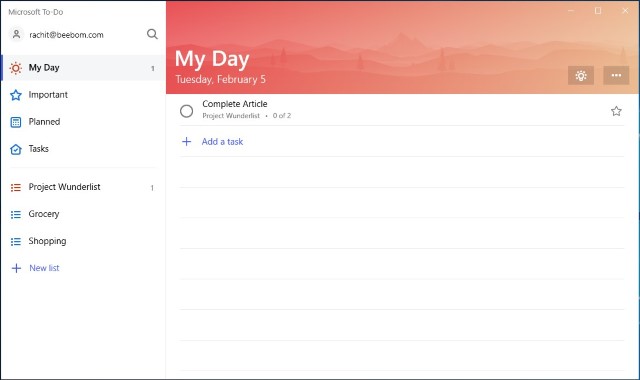Mark Complete Article task as completed

click(186, 111)
